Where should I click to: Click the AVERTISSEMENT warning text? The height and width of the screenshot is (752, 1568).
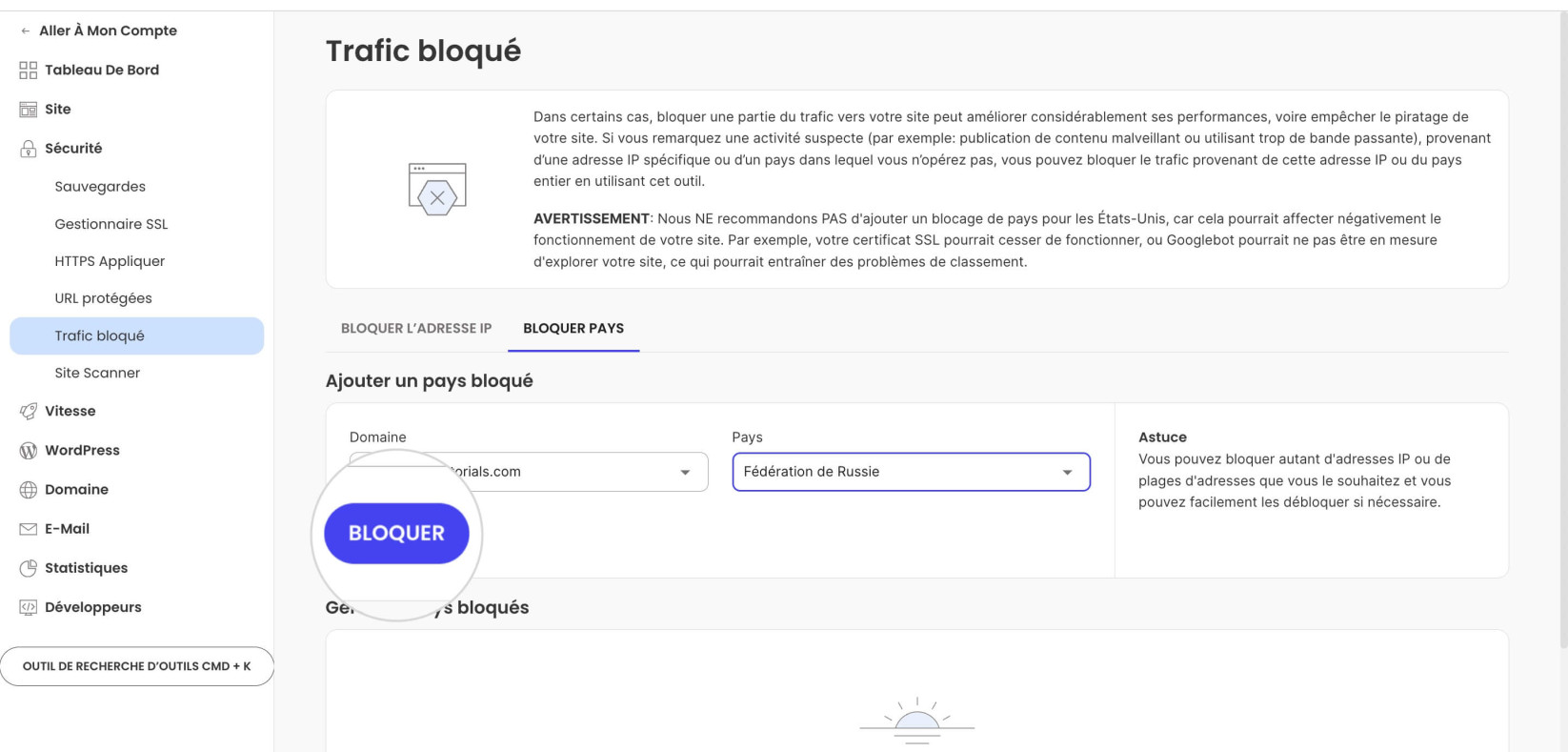tap(592, 218)
